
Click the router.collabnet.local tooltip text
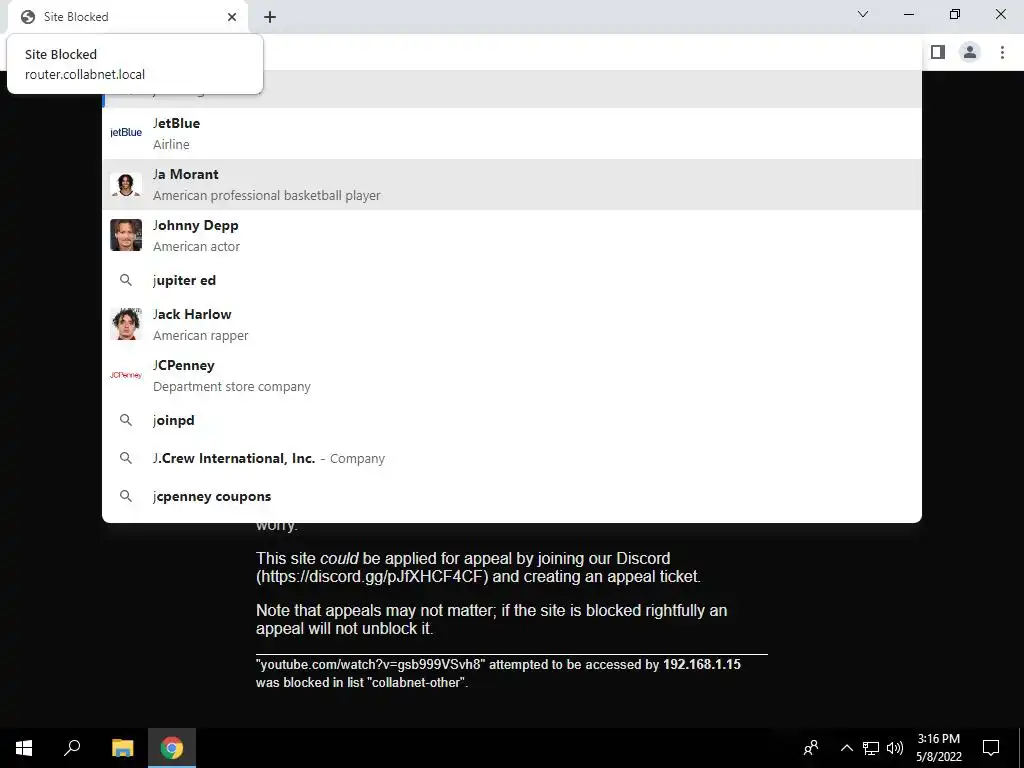[85, 74]
